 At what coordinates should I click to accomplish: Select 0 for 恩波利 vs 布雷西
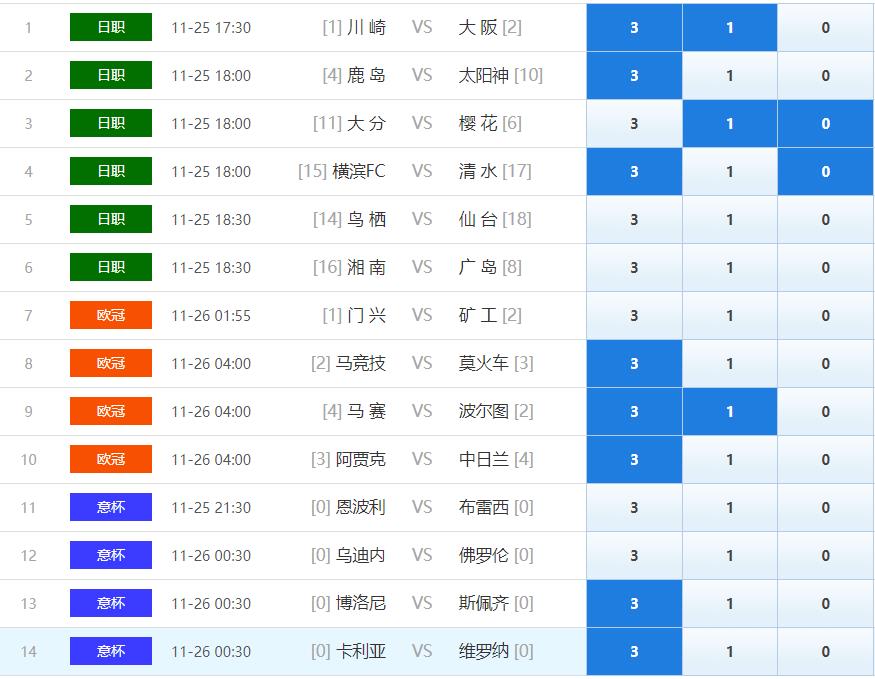click(825, 508)
